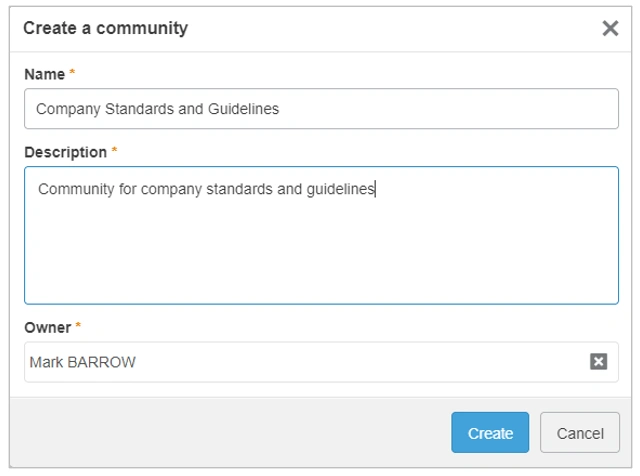Viewport: 640px width, 476px height.
Task: Click empty space below description text
Action: pyautogui.click(x=321, y=253)
